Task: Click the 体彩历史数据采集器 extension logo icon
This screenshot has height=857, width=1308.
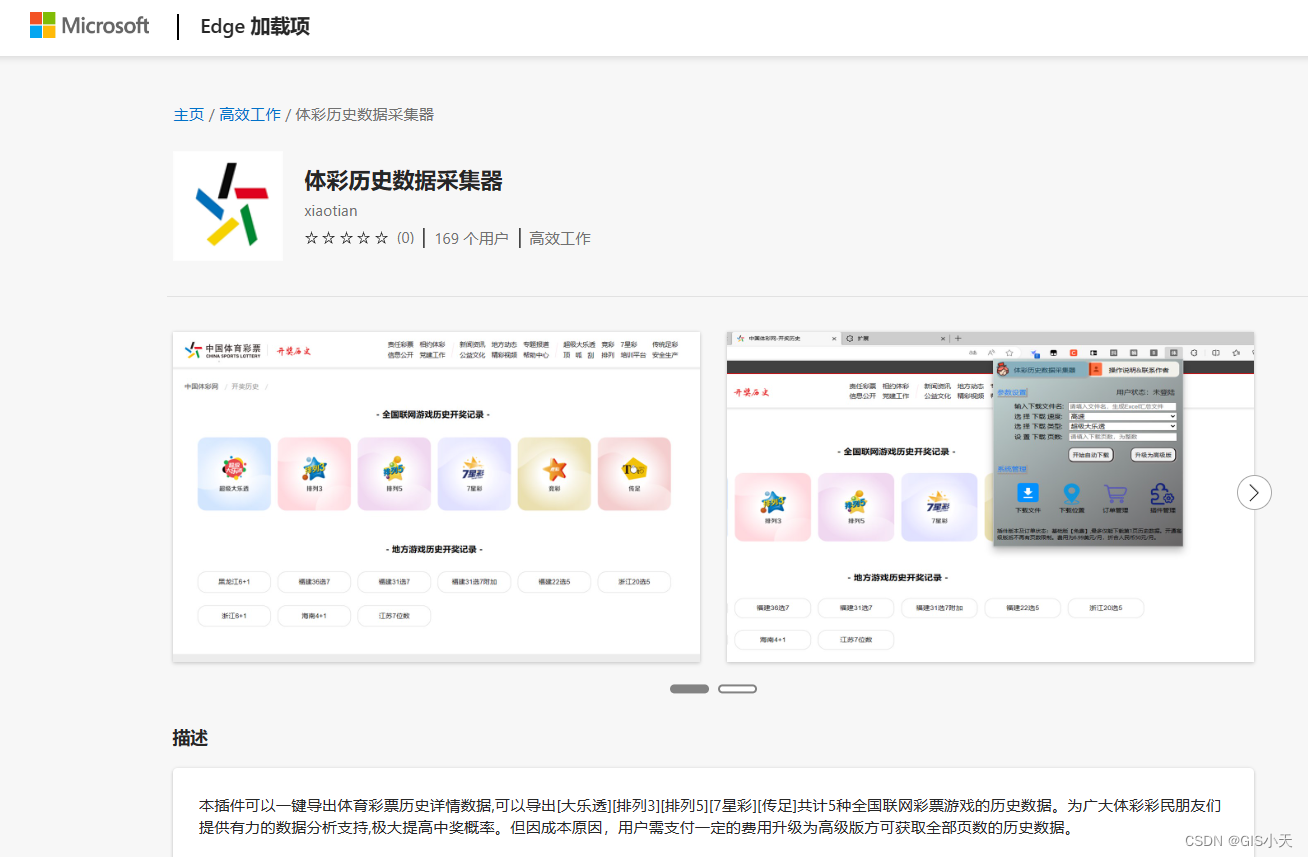Action: (x=228, y=206)
